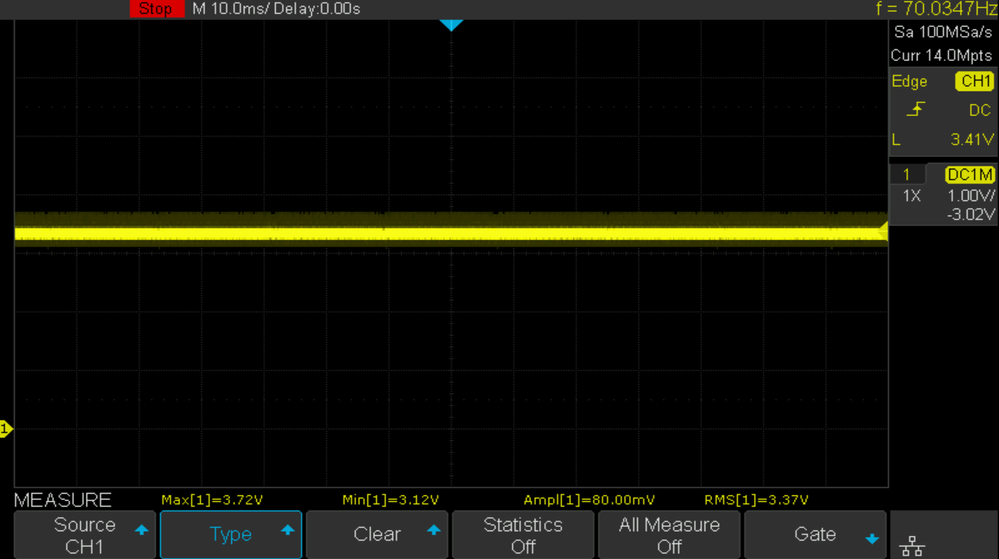Image resolution: width=999 pixels, height=559 pixels.
Task: Click the DC1M coupling badge
Action: point(970,175)
